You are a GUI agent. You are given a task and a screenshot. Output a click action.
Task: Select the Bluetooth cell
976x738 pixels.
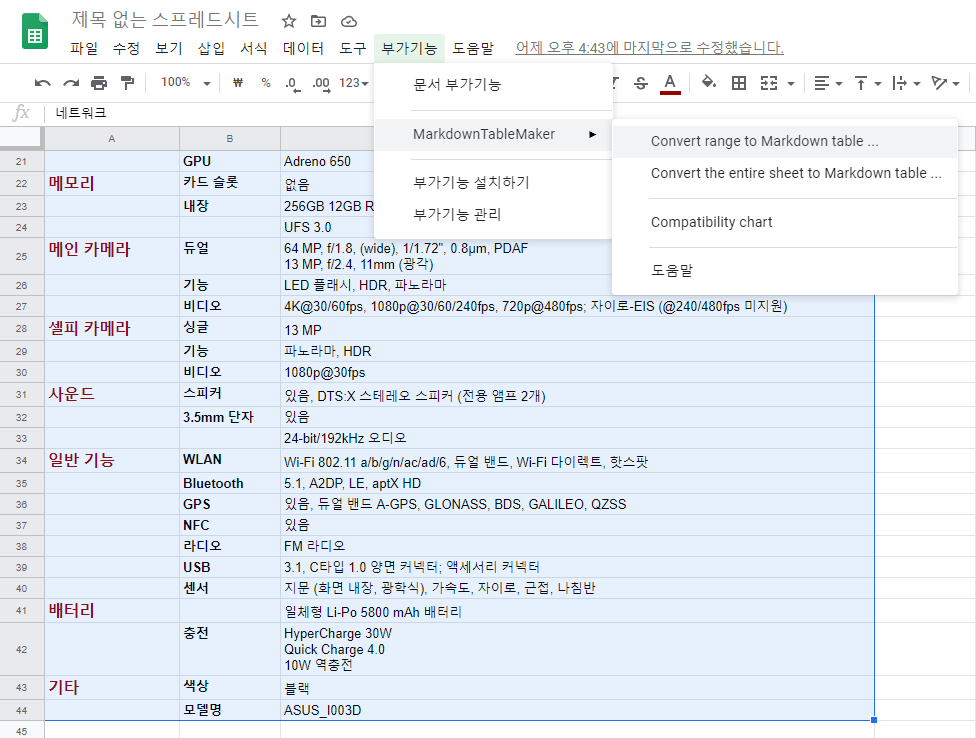230,483
